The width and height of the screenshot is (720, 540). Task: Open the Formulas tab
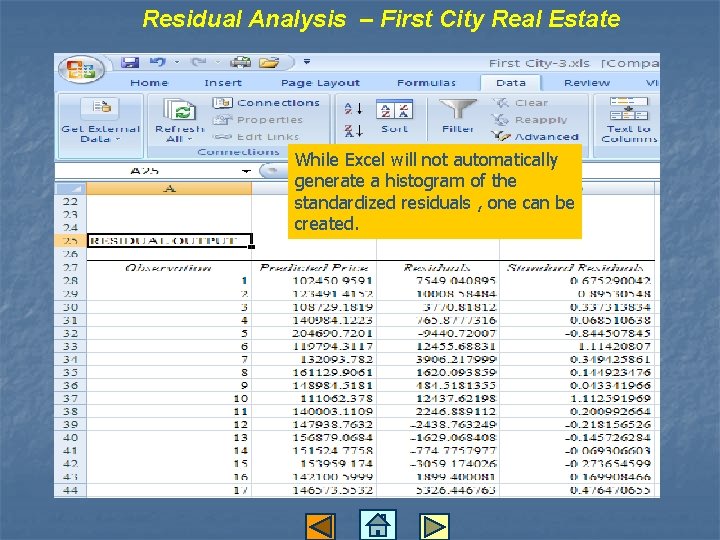click(426, 83)
